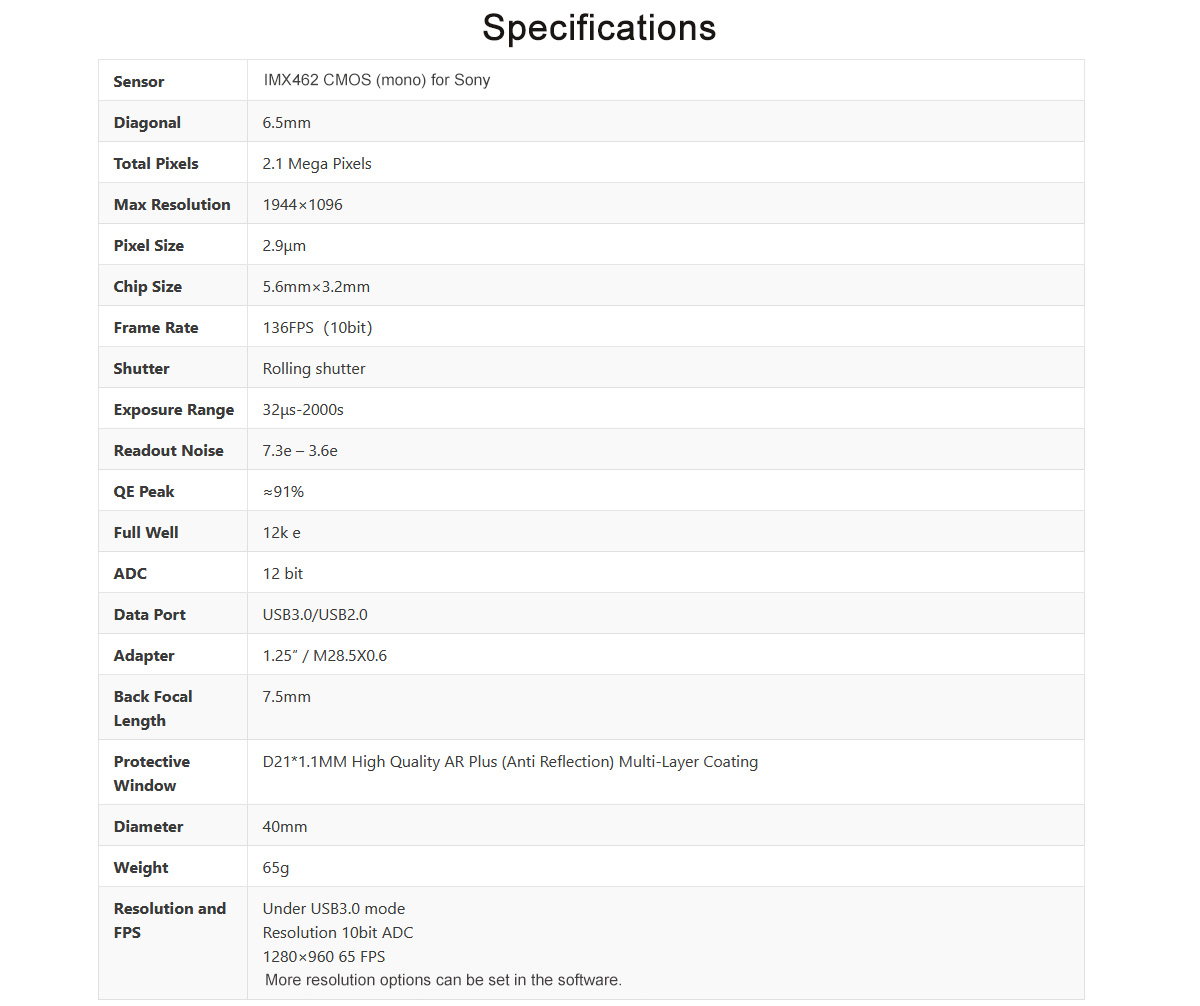Click the 65g weight value
The height and width of the screenshot is (1006, 1200).
click(276, 868)
